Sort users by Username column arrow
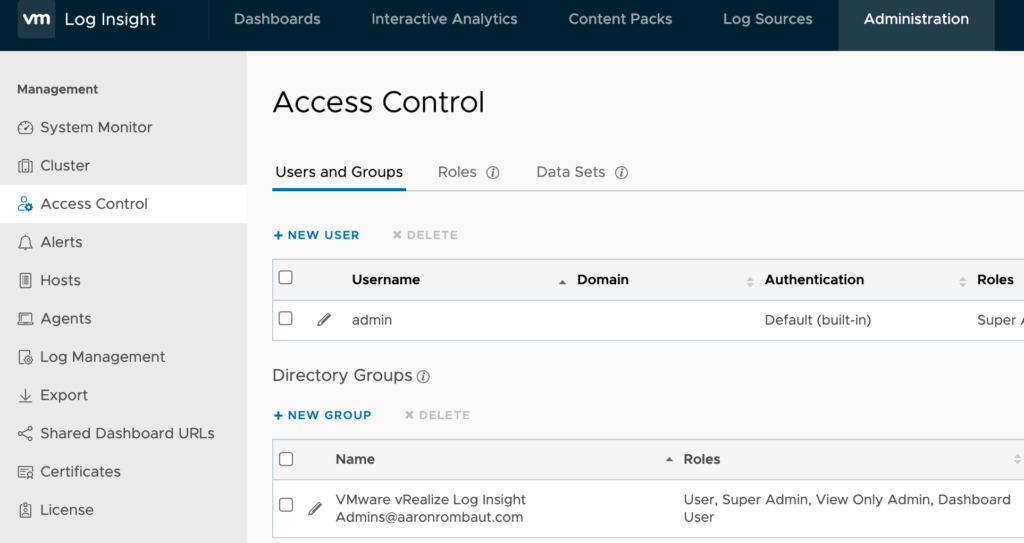 point(562,281)
